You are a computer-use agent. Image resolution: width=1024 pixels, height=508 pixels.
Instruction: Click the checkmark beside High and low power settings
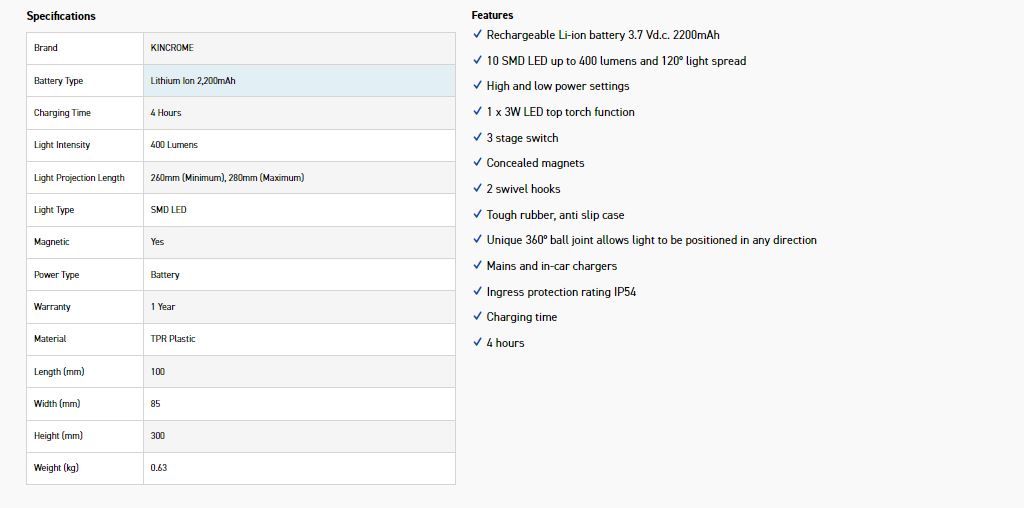pyautogui.click(x=477, y=86)
